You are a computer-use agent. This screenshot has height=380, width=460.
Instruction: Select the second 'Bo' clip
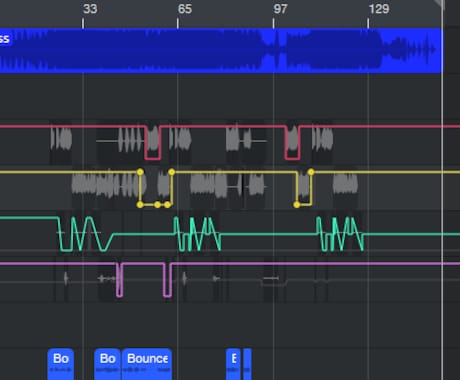107,364
